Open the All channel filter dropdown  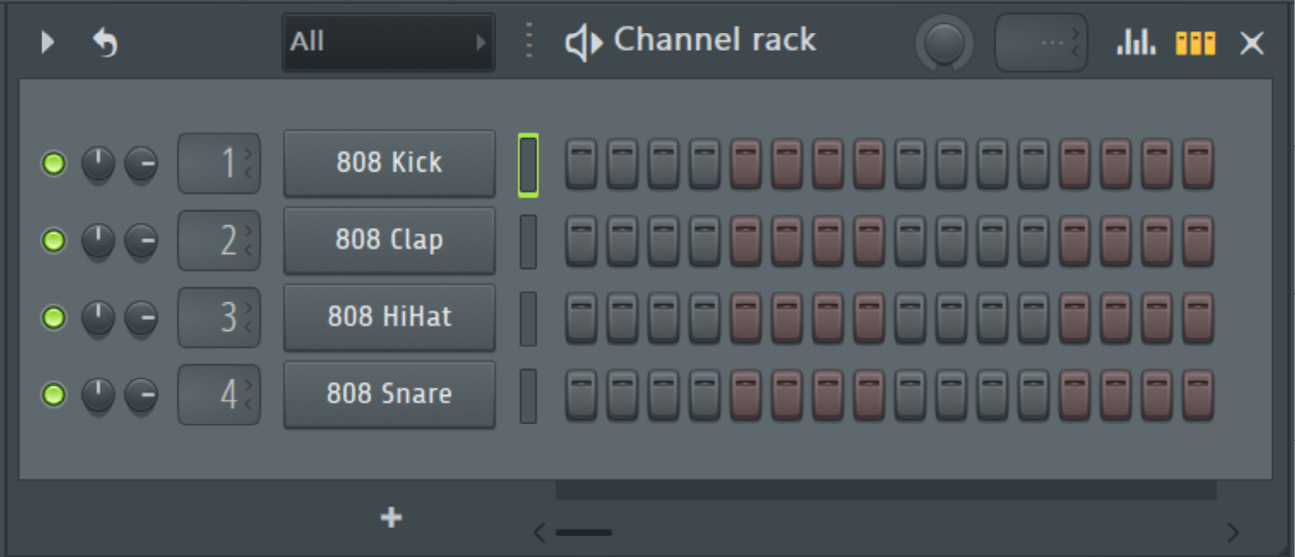click(388, 43)
